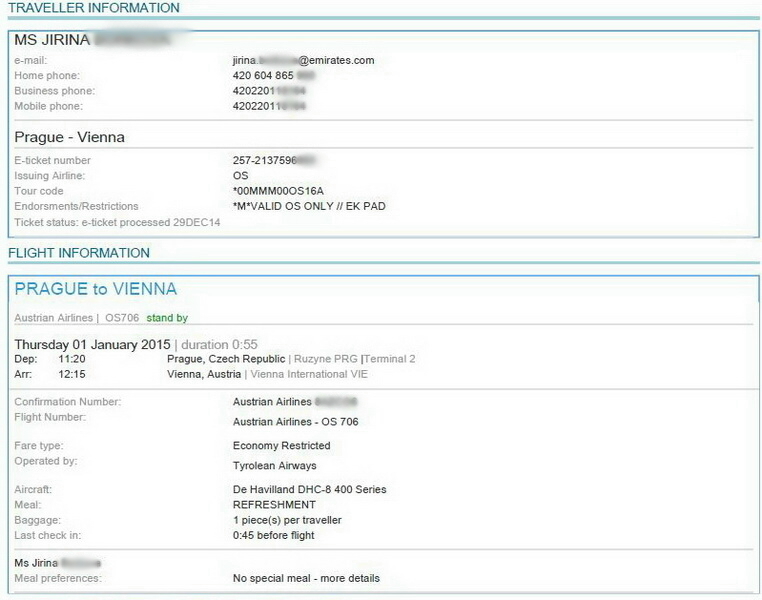Viewport: 762px width, 600px height.
Task: Click the green 'stand by' status
Action: tap(167, 318)
